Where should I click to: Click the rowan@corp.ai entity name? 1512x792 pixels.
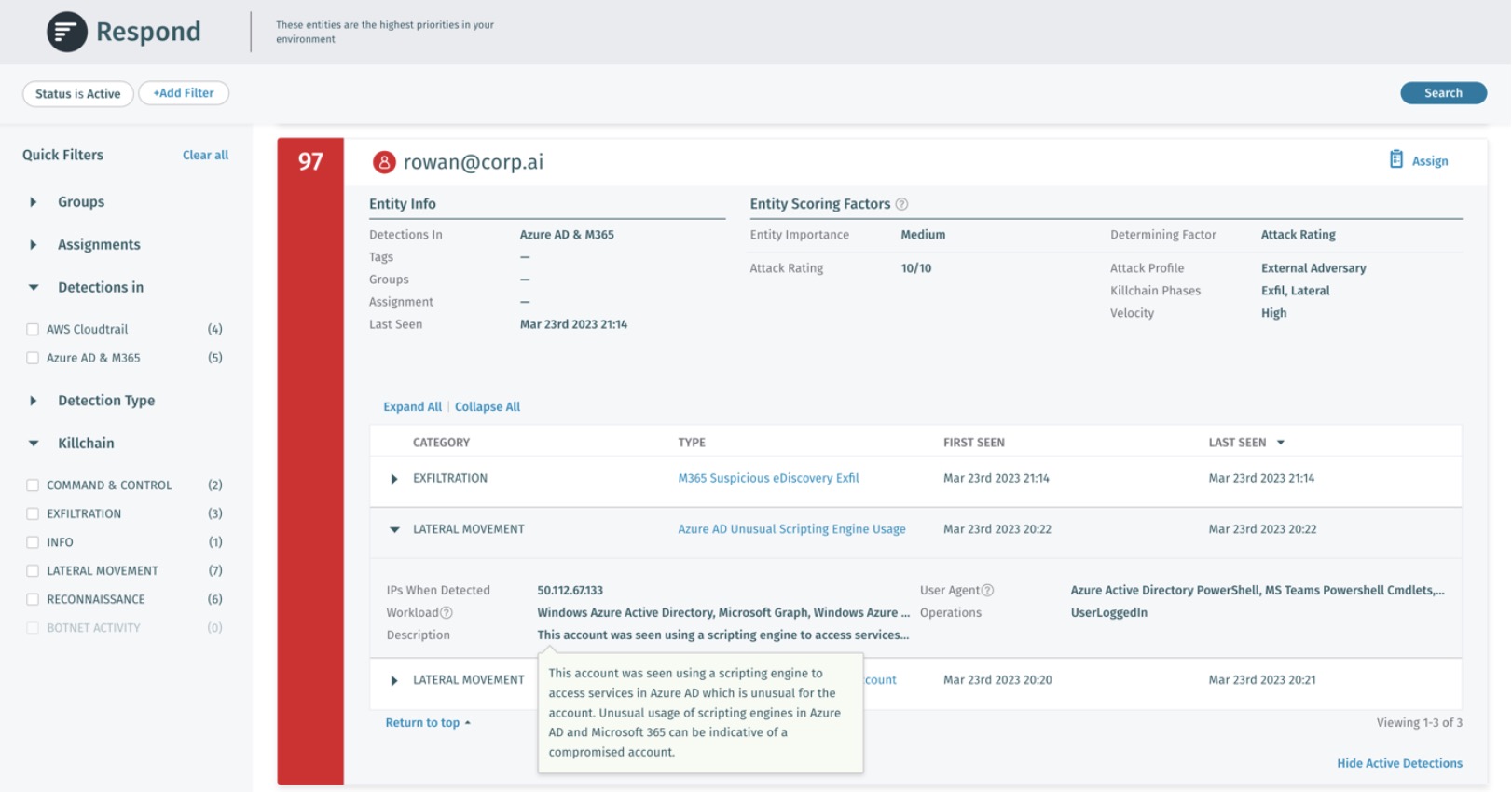473,162
